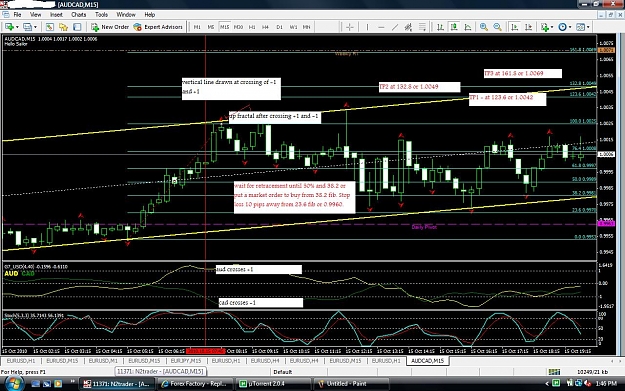Toggle Auto Scroll on the chart
Screen dimensions: 625x391
pos(515,27)
